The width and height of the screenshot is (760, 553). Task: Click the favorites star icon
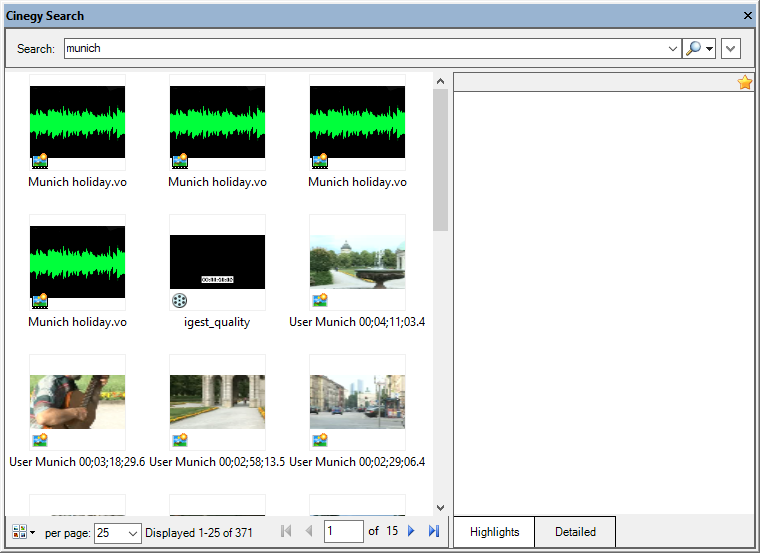click(744, 82)
